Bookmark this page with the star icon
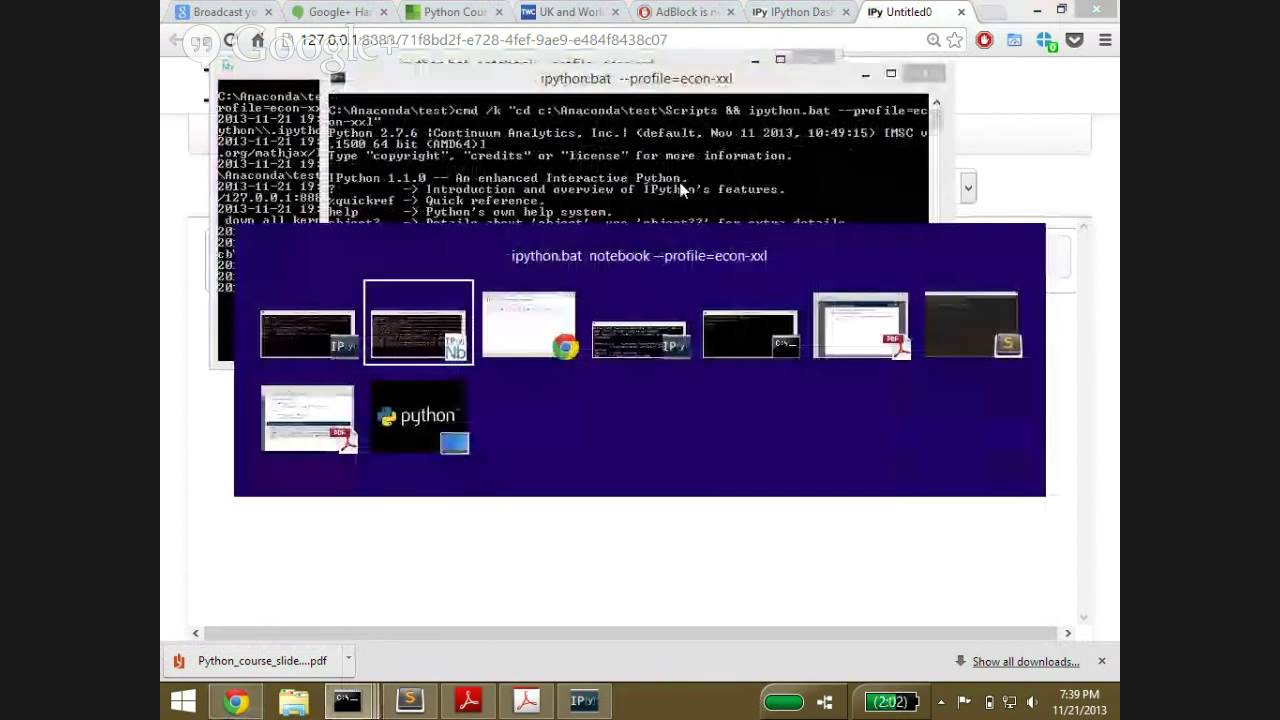Image resolution: width=1280 pixels, height=720 pixels. [954, 40]
